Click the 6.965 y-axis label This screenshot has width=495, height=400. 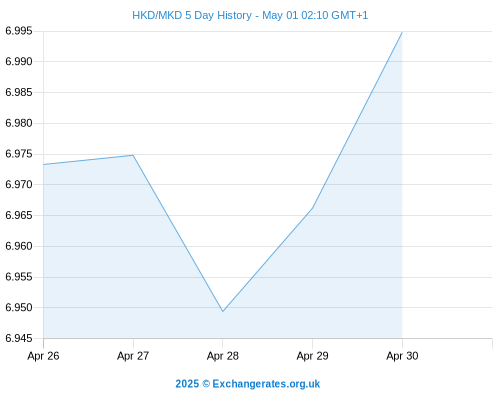pos(19,215)
